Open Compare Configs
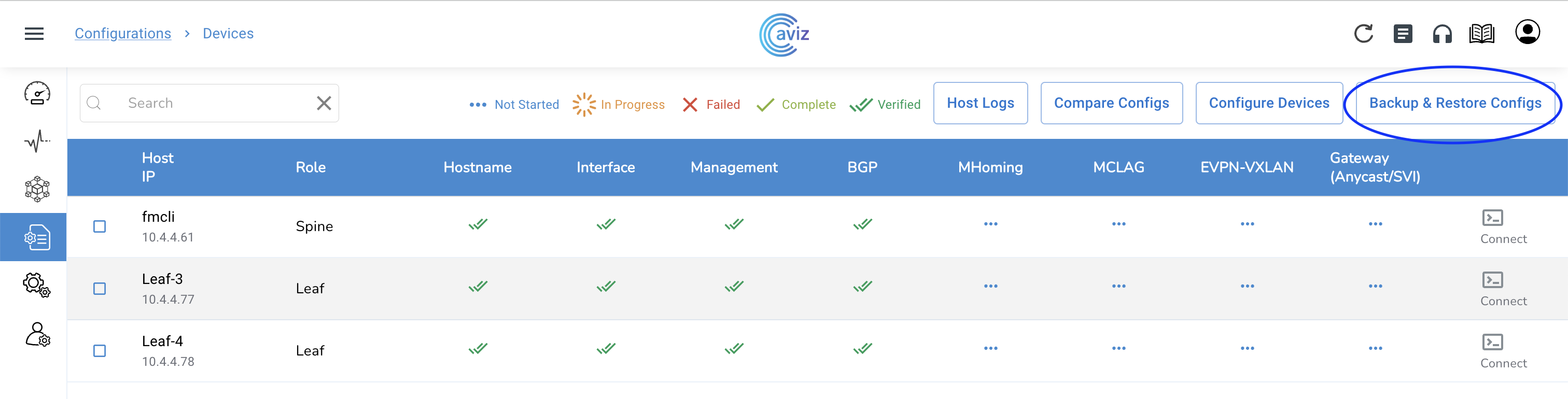Image resolution: width=1568 pixels, height=399 pixels. point(1111,104)
